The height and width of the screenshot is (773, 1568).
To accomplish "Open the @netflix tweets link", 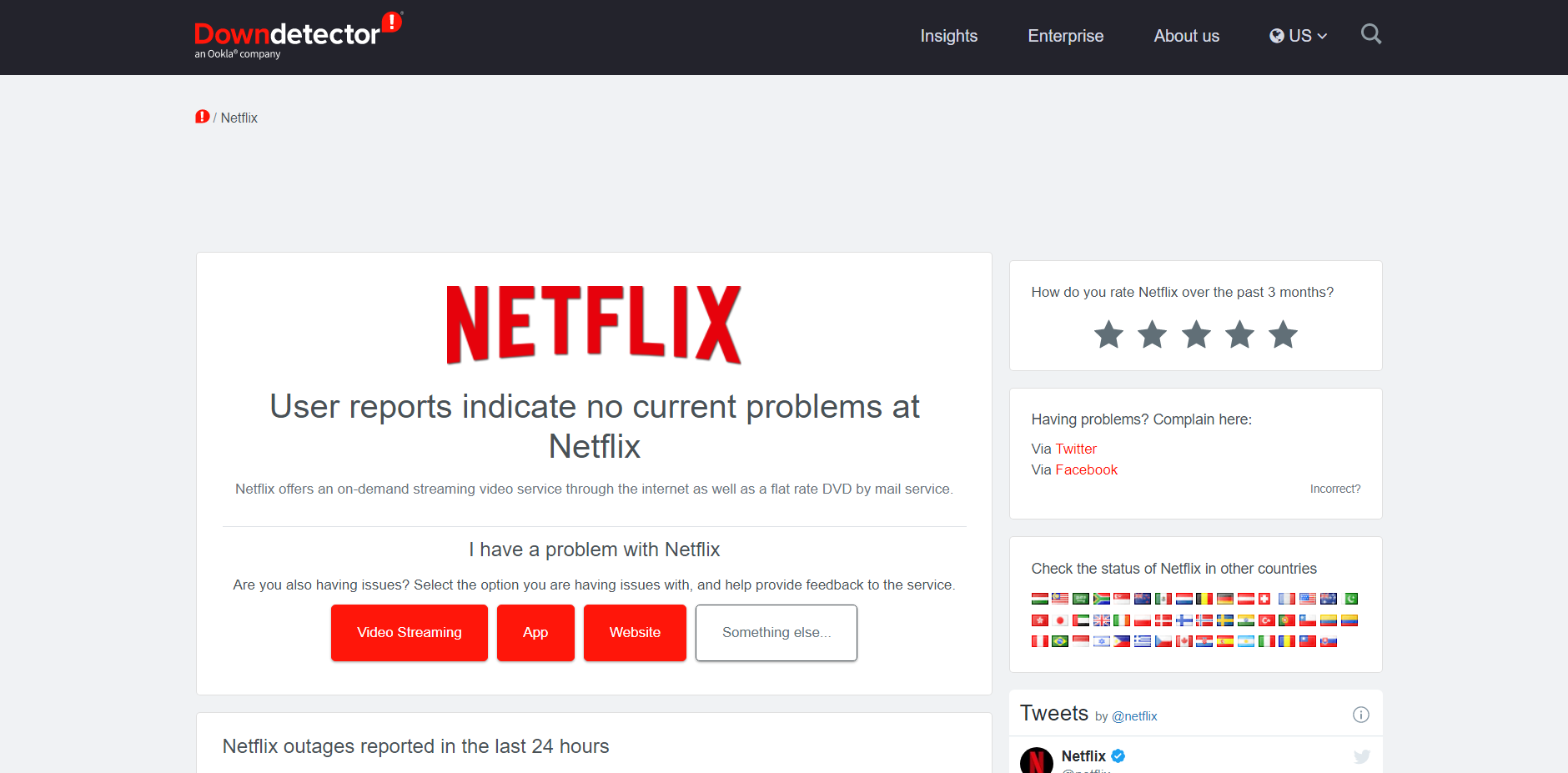I will (x=1134, y=715).
